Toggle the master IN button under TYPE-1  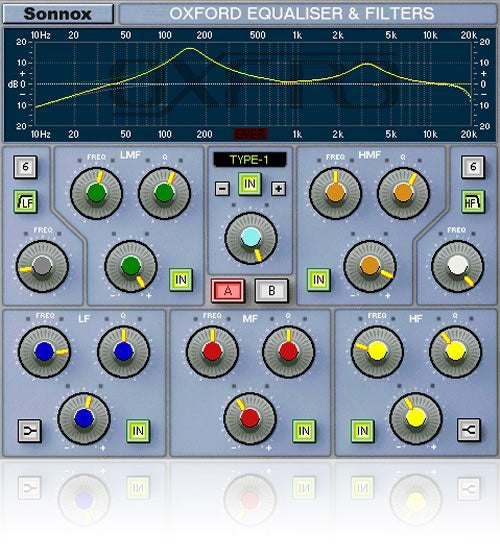(x=250, y=184)
